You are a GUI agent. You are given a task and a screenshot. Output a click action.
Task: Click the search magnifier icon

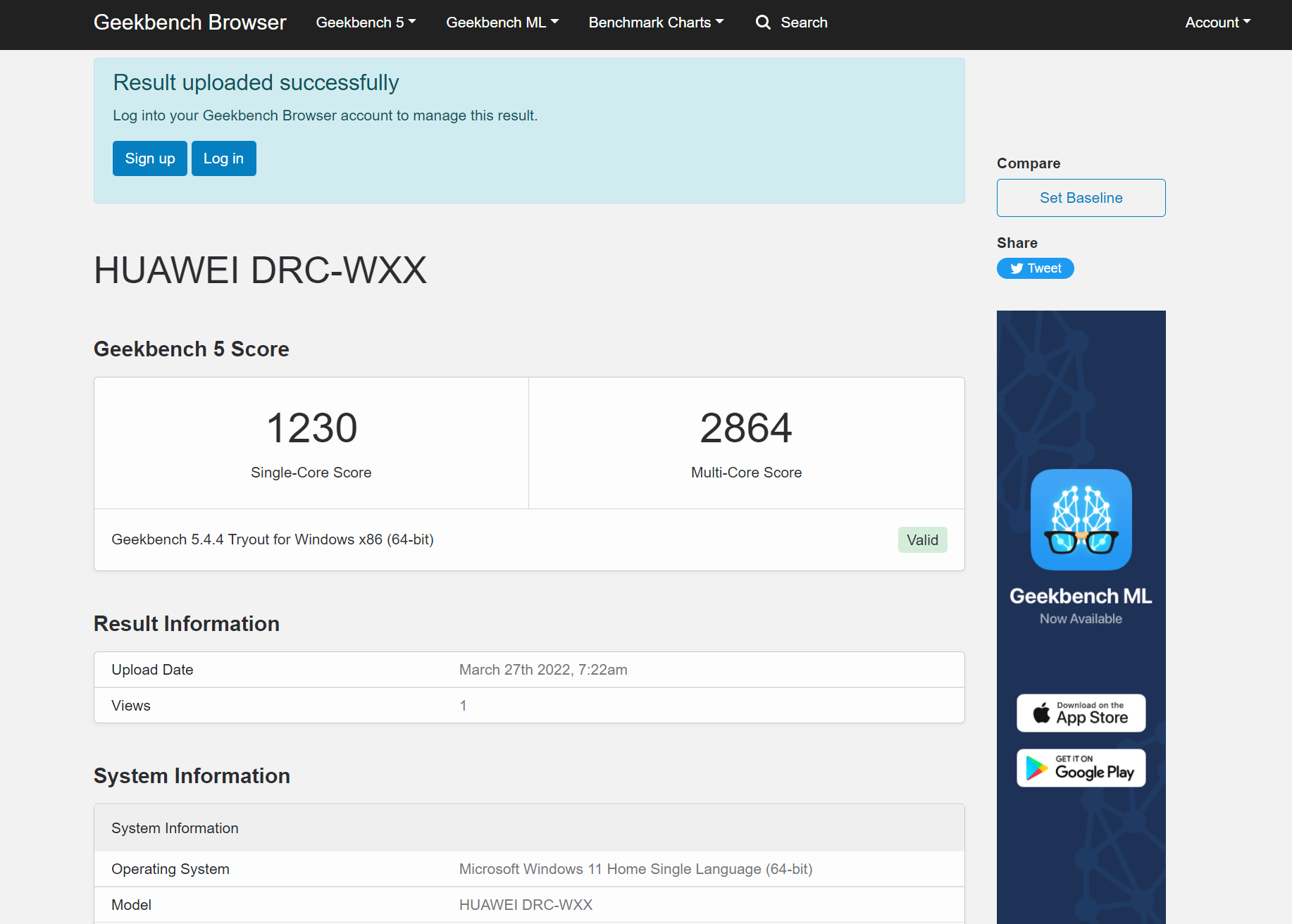[763, 23]
